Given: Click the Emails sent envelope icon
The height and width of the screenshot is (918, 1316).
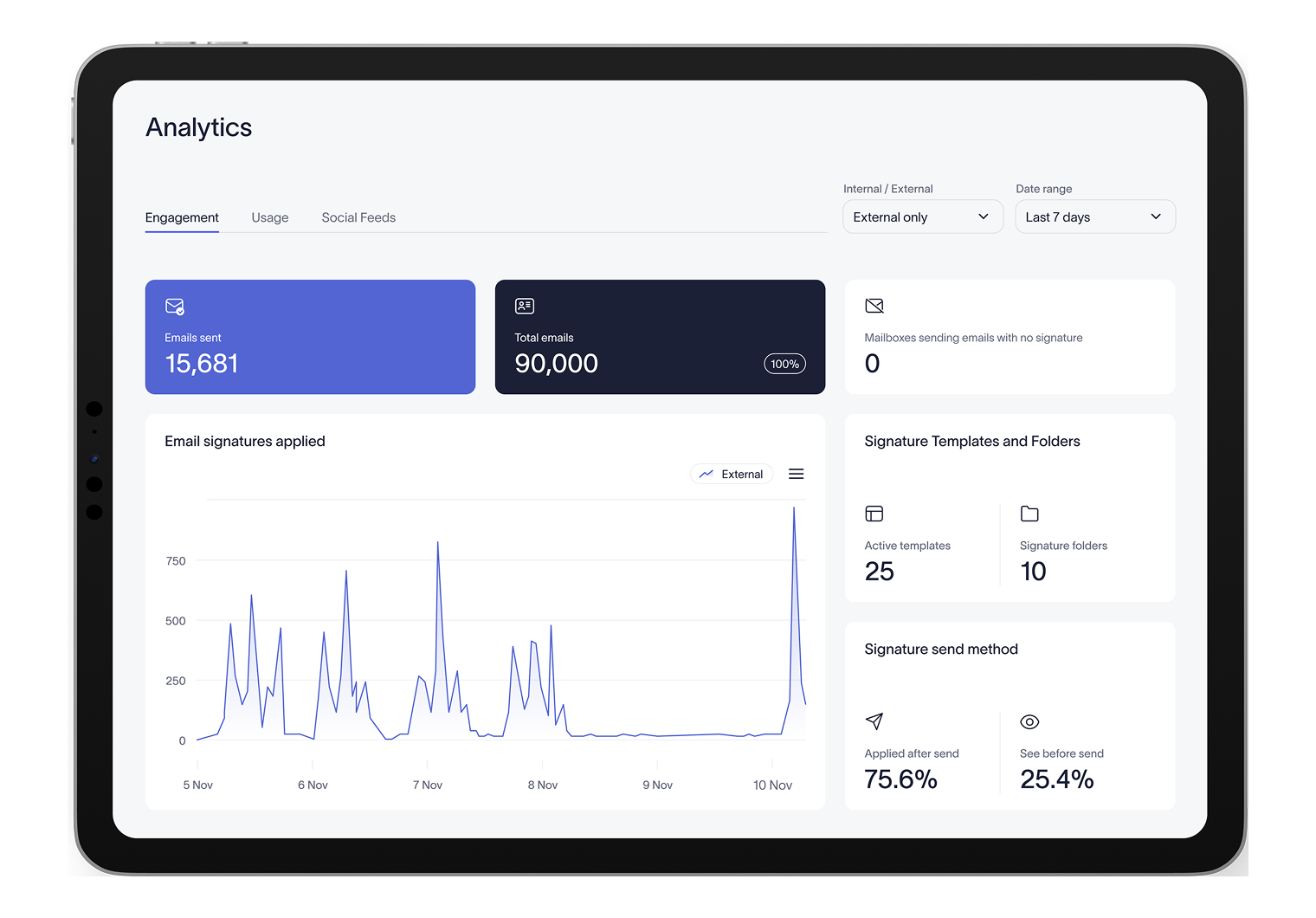Looking at the screenshot, I should coord(175,307).
